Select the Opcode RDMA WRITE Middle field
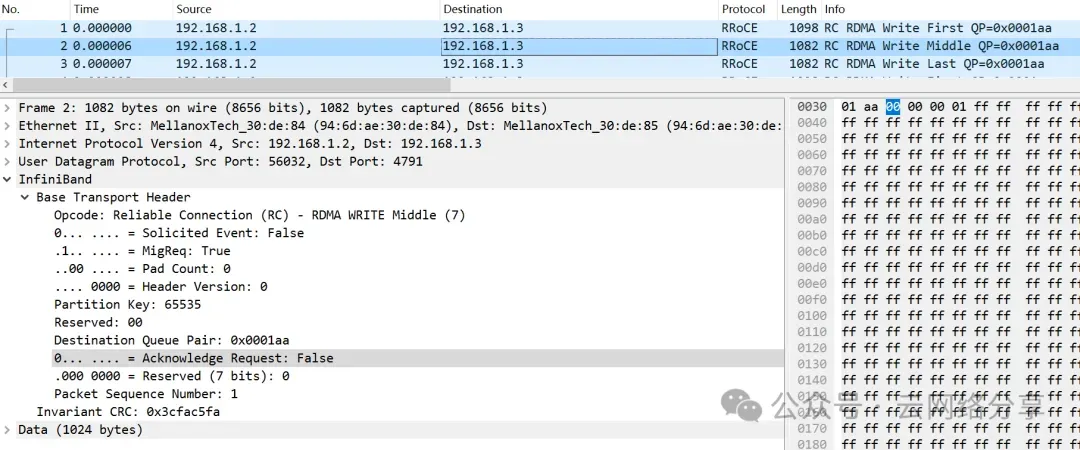Viewport: 1080px width, 450px height. pos(259,215)
